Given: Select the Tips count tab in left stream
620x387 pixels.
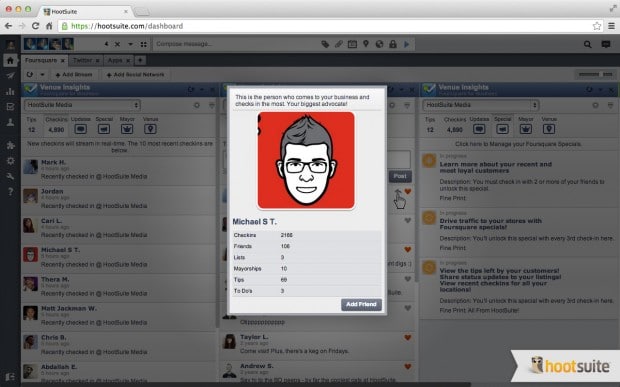Looking at the screenshot, I should pyautogui.click(x=31, y=125).
